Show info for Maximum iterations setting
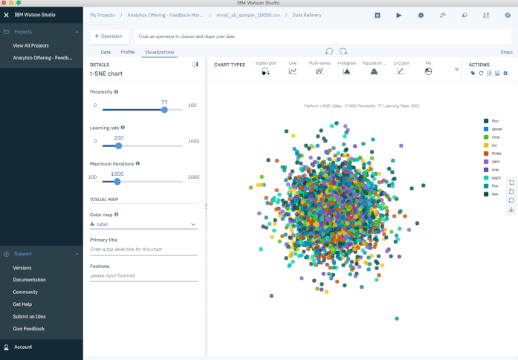Screen dimensions: 518x360 [138, 164]
